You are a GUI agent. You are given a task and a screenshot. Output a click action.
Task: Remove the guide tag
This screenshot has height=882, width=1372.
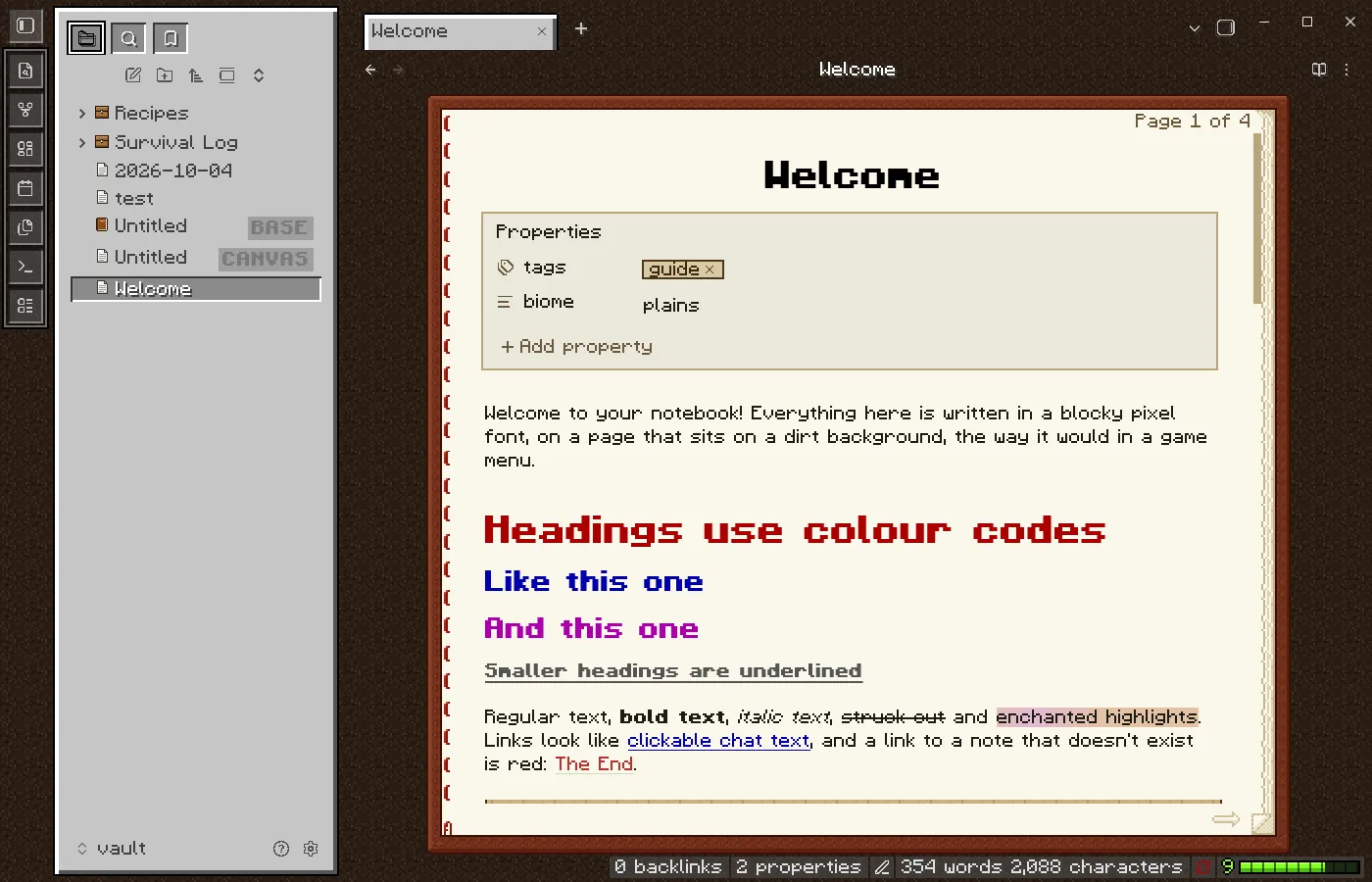pyautogui.click(x=710, y=269)
